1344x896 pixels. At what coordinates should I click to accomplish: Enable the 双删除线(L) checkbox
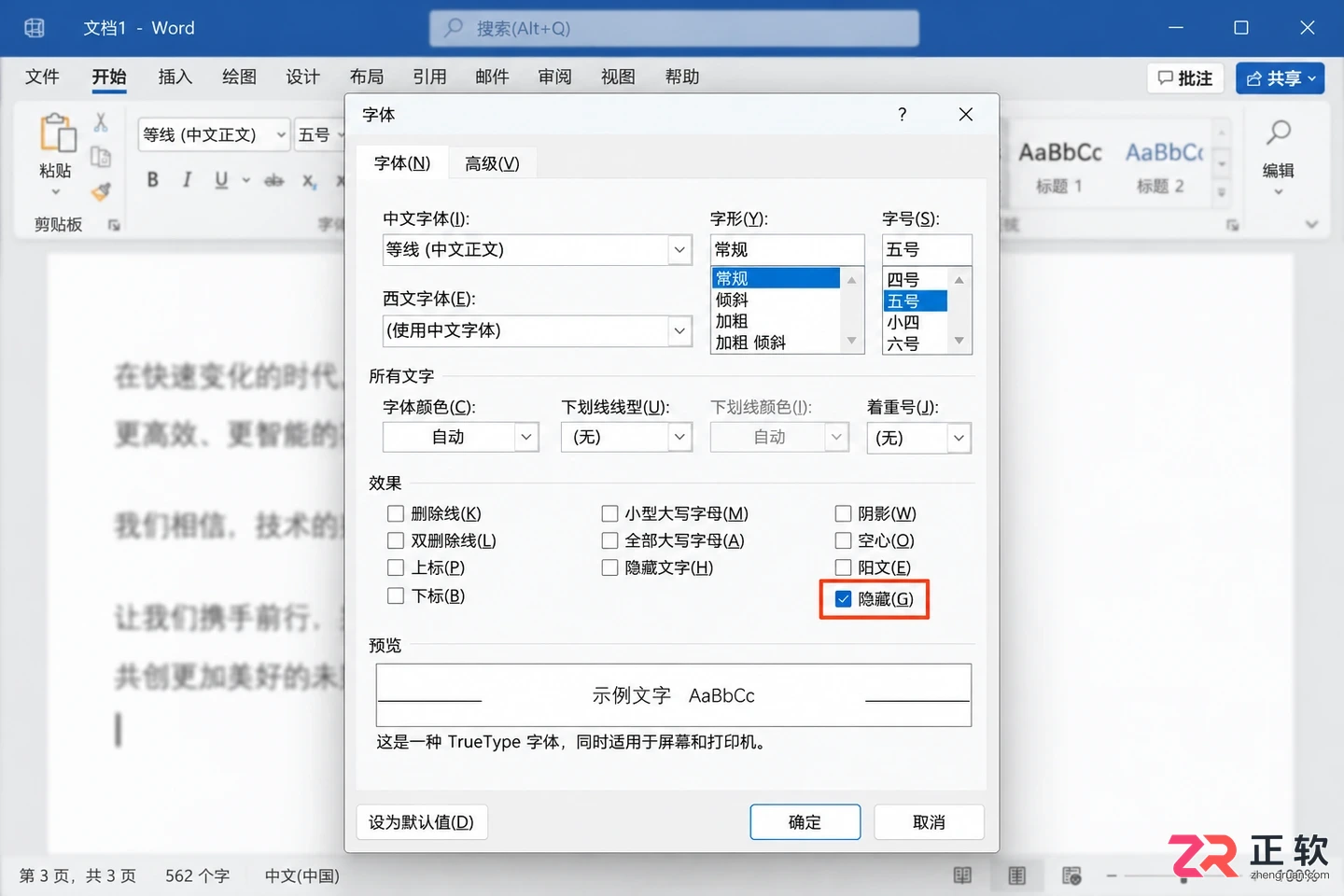pos(396,540)
